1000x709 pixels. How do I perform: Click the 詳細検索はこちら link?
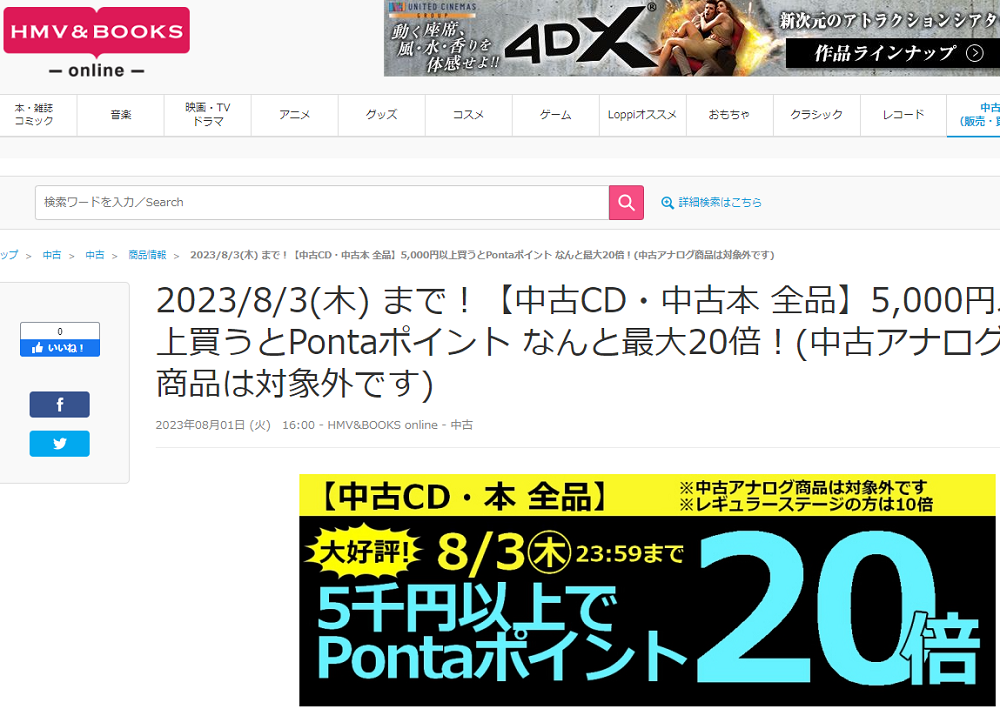(x=720, y=203)
